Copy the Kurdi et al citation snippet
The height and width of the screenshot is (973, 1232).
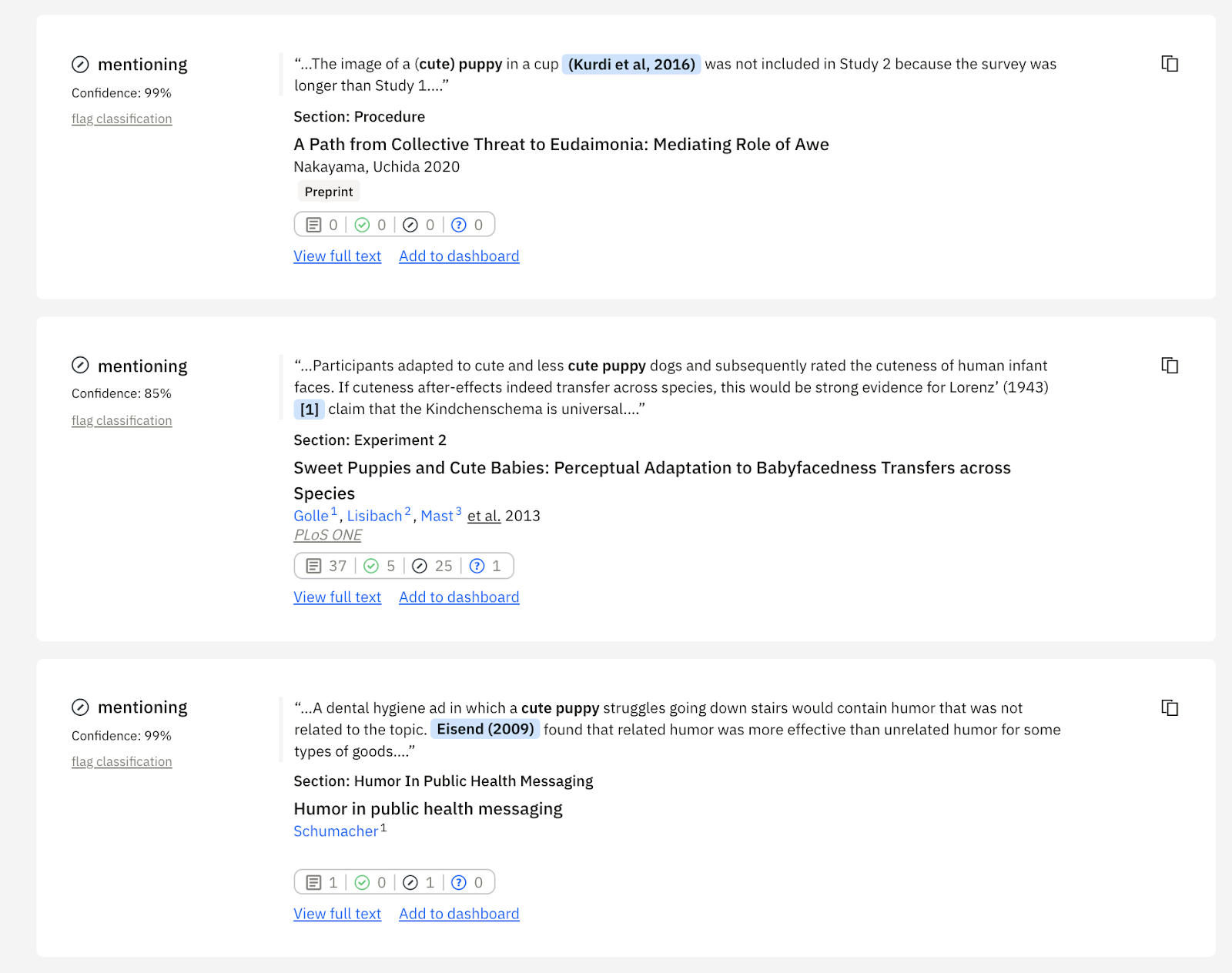point(1170,64)
